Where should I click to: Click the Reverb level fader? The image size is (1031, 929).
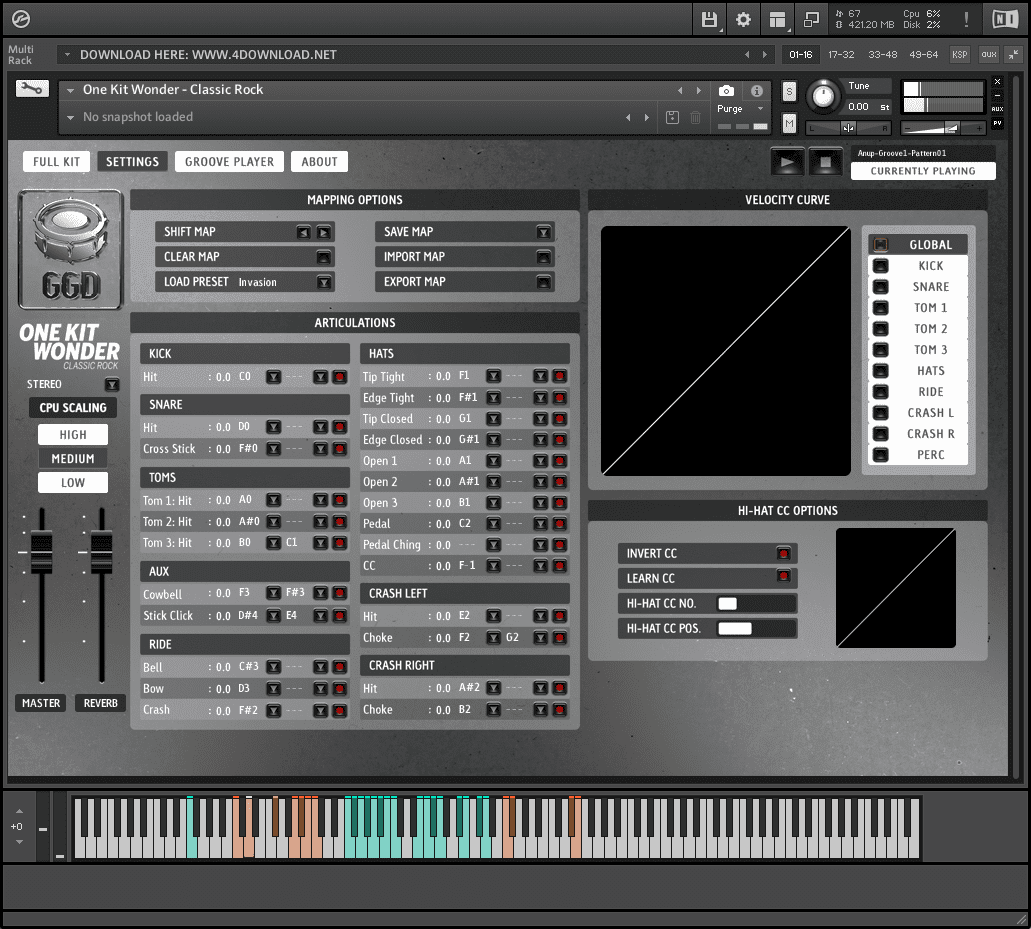tap(101, 552)
